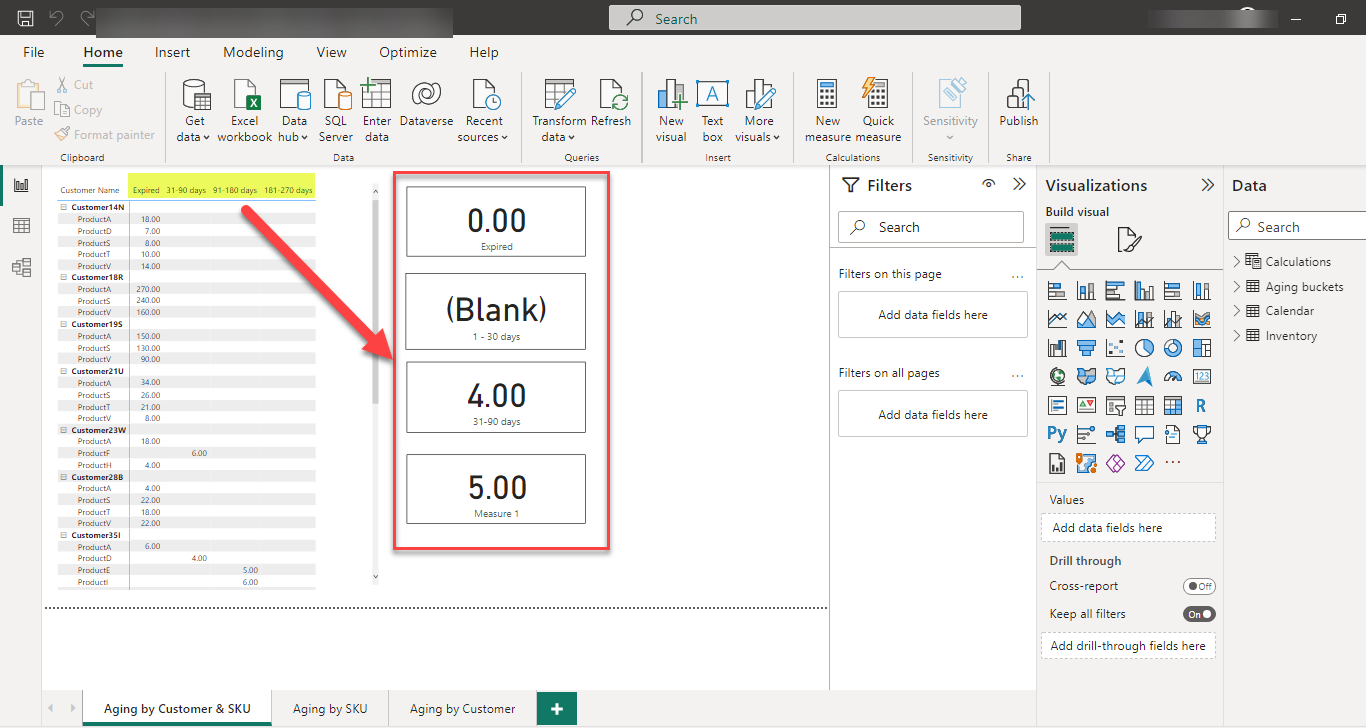
Task: Select the slicer visual
Action: pos(1115,406)
